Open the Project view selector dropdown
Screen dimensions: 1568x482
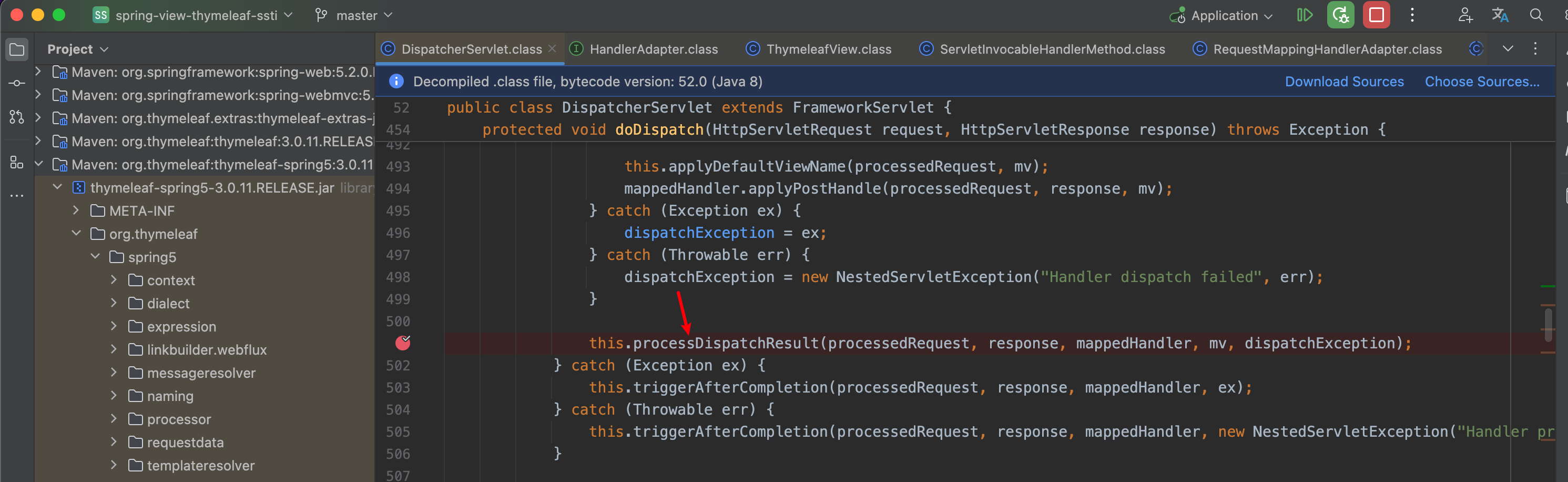78,49
